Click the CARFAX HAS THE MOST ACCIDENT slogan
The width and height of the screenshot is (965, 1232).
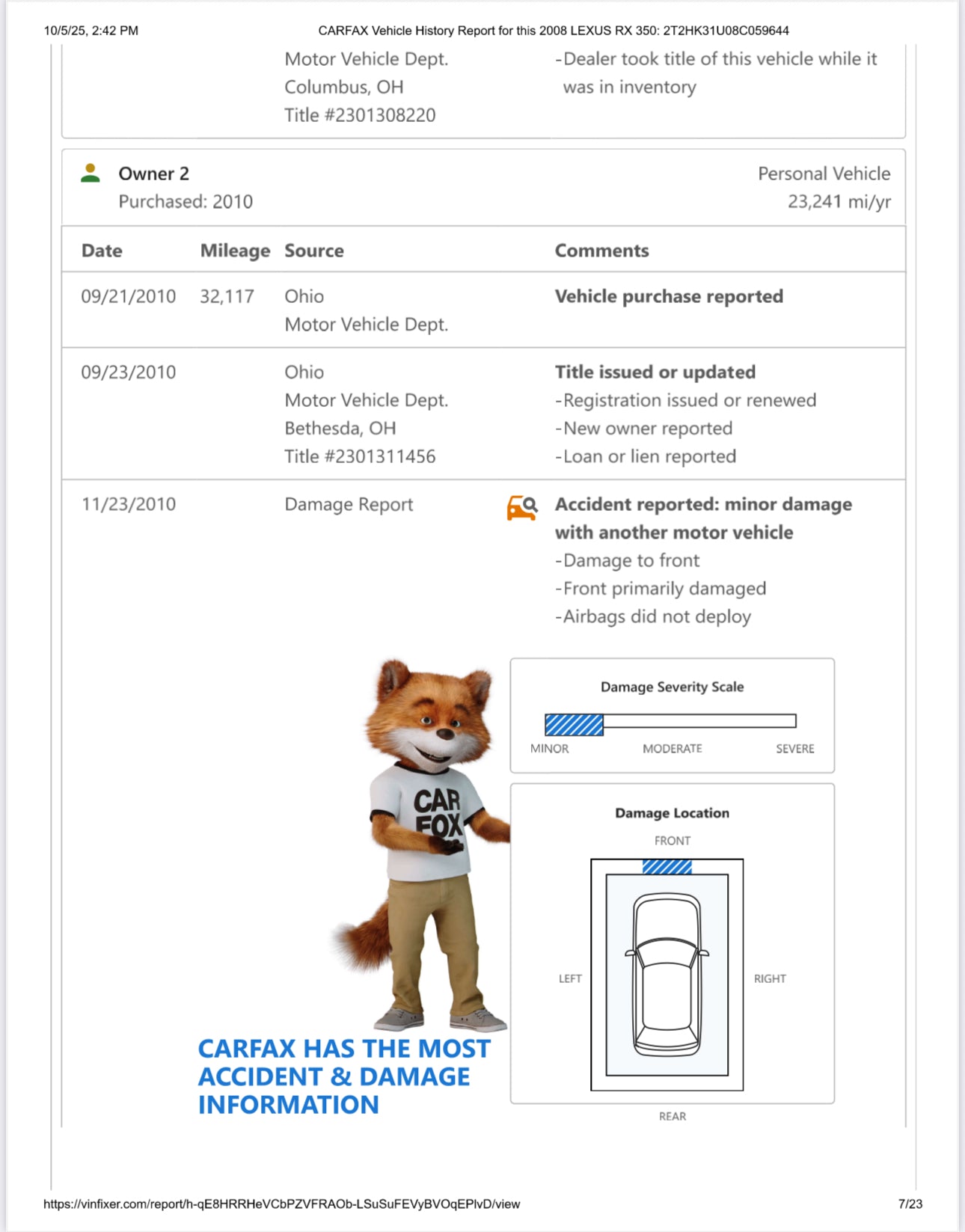343,1076
